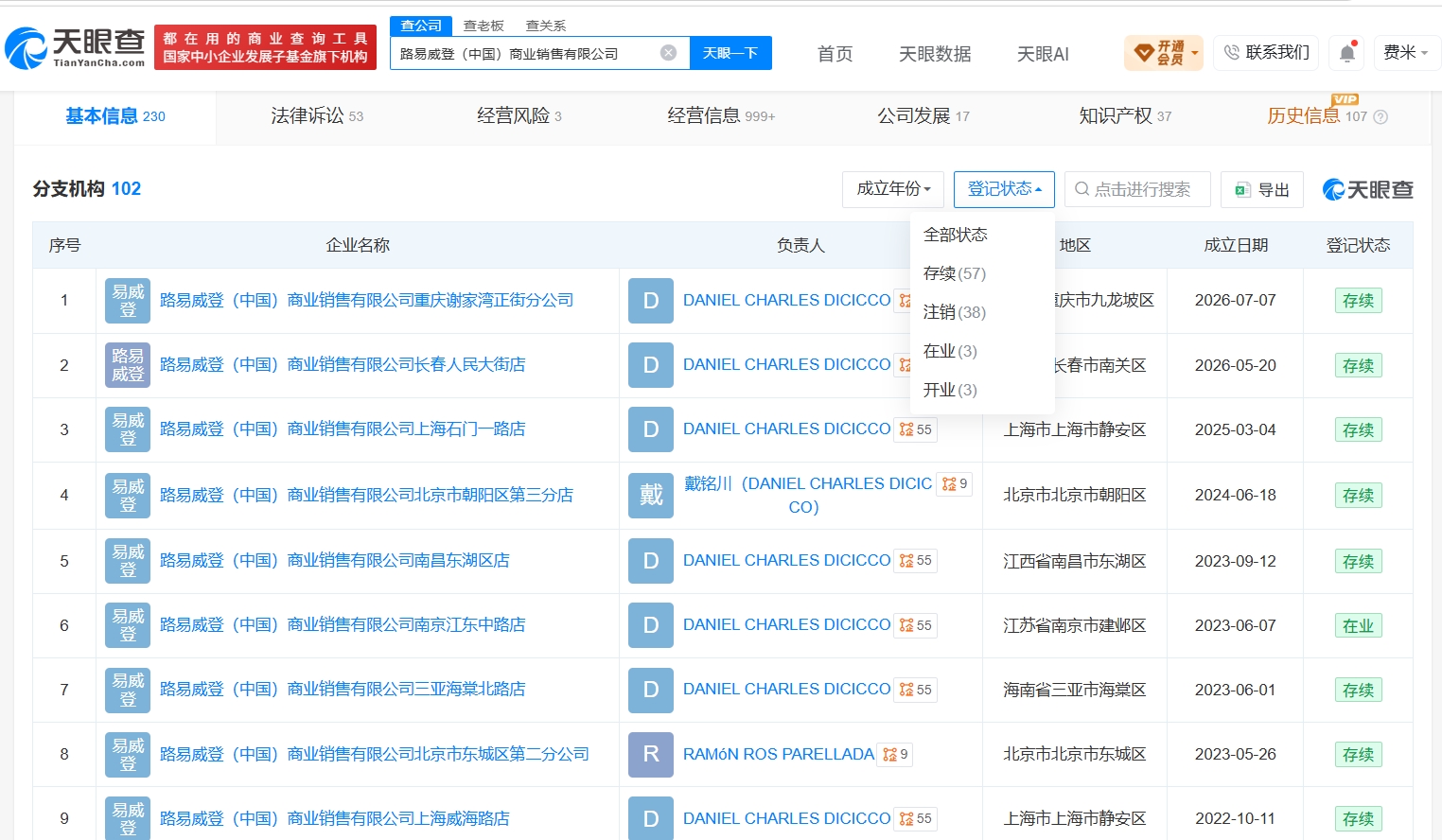Click the 在业 status tag dated 2023-06-07
Screen dimensions: 1442x840
(1358, 626)
